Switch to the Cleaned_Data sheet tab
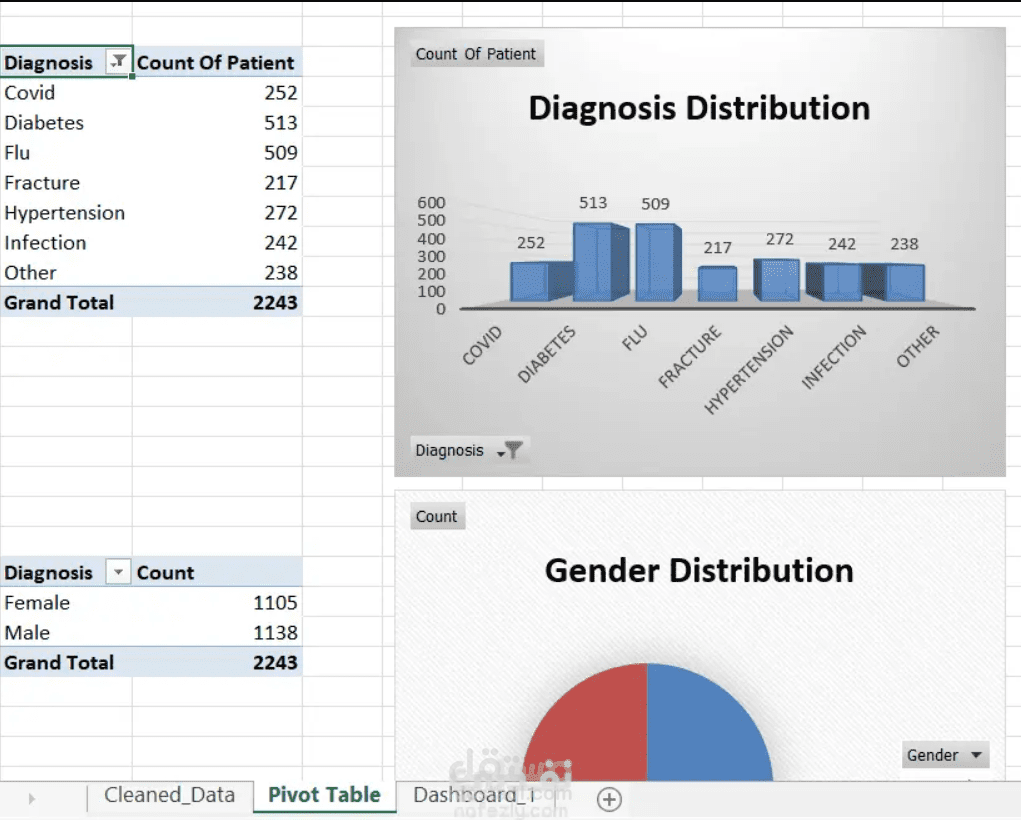The width and height of the screenshot is (1021, 820). click(169, 795)
